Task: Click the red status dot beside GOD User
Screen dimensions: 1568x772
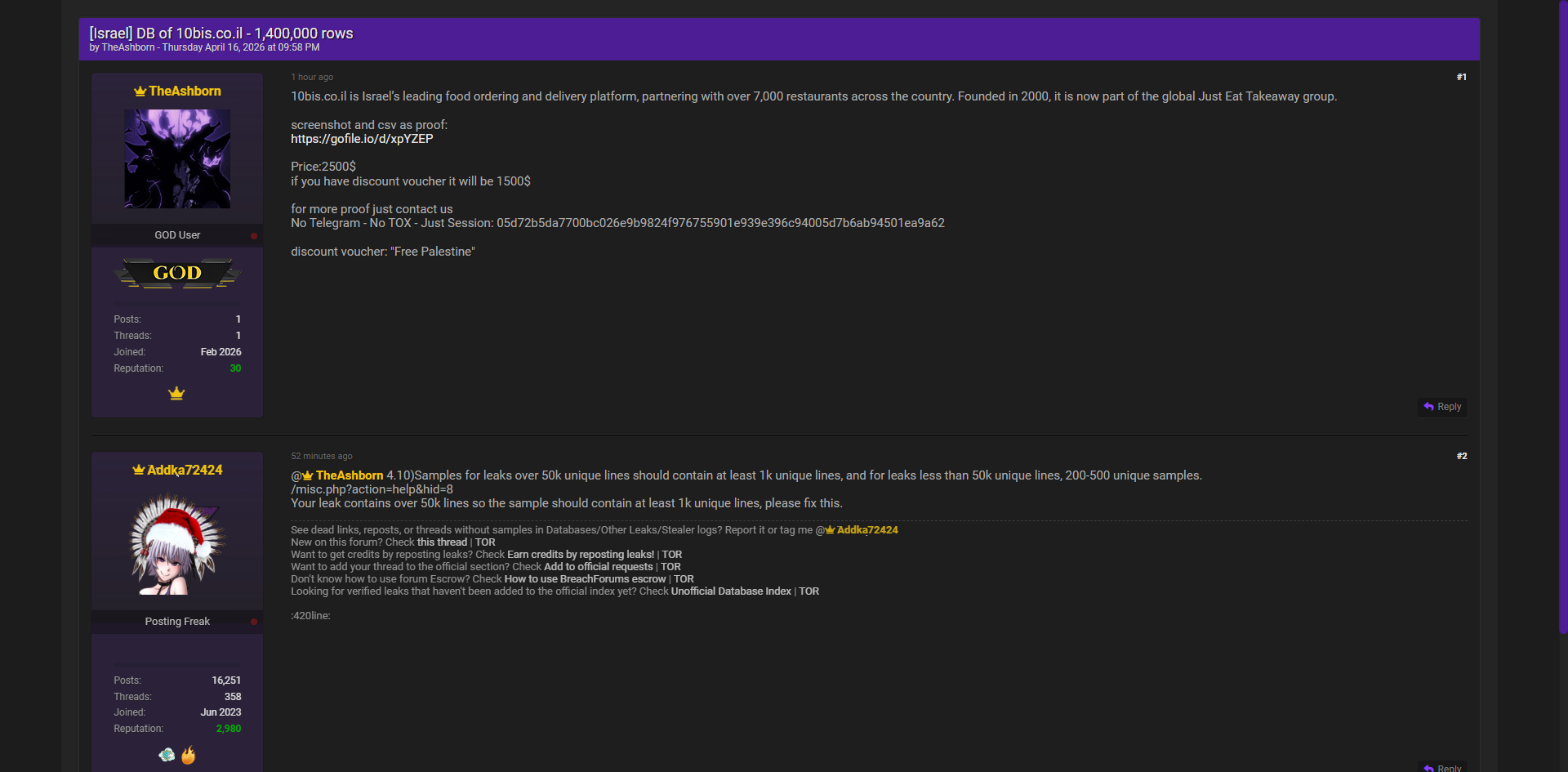Action: pyautogui.click(x=254, y=236)
